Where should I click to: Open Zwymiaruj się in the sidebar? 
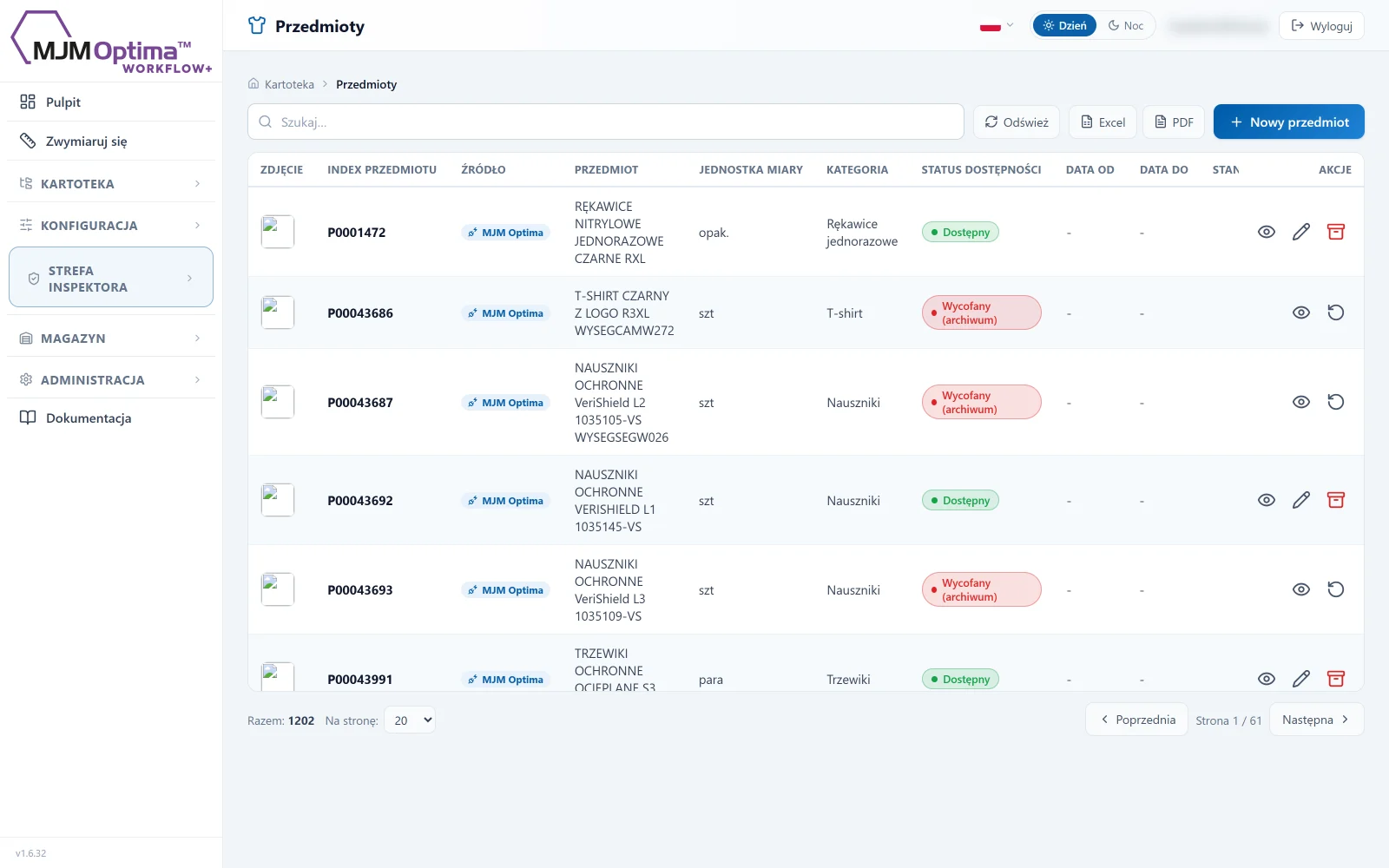pyautogui.click(x=111, y=141)
